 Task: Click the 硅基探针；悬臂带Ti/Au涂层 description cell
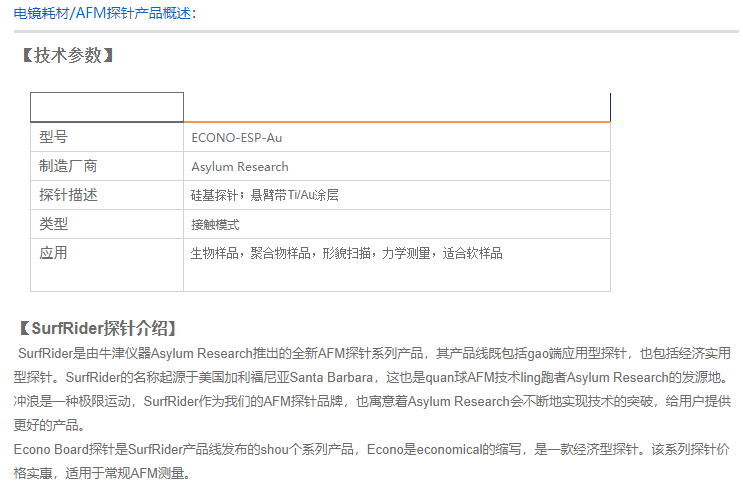(265, 196)
